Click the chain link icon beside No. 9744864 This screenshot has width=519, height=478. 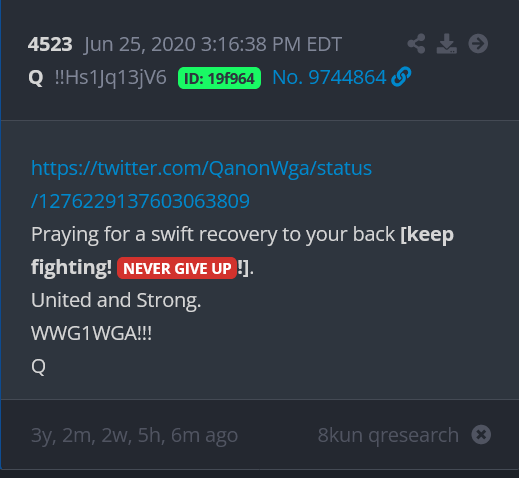tap(401, 77)
